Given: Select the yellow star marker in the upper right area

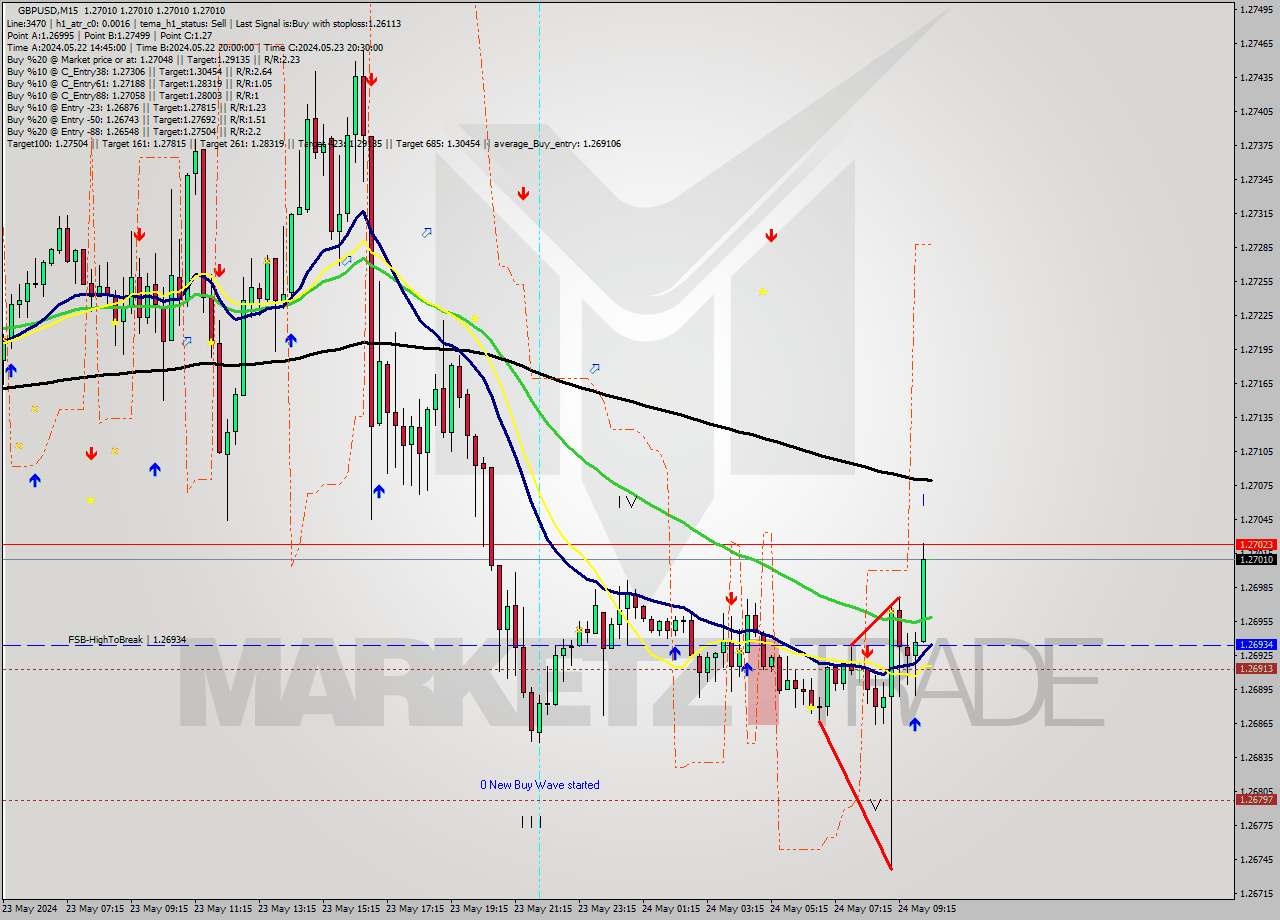Looking at the screenshot, I should [x=762, y=291].
